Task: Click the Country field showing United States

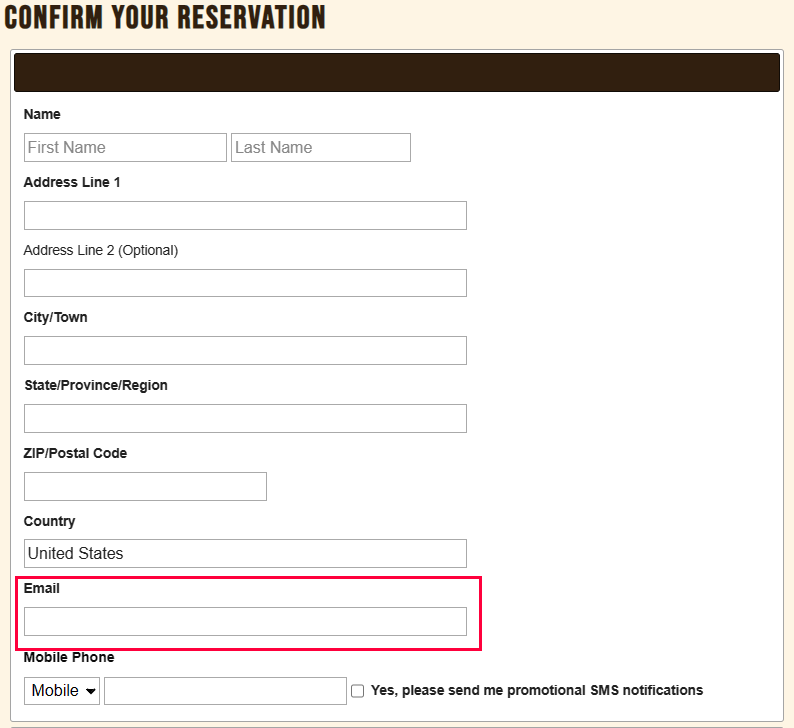Action: [x=245, y=553]
